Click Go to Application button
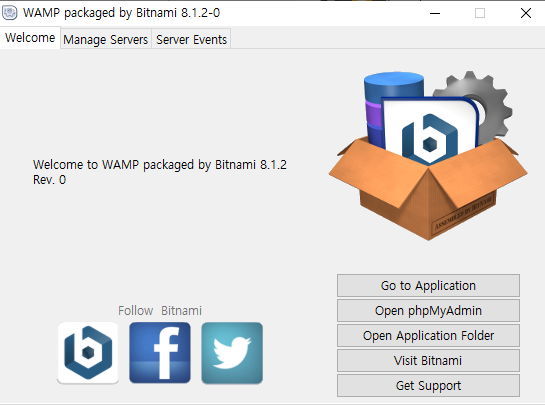 (x=428, y=285)
